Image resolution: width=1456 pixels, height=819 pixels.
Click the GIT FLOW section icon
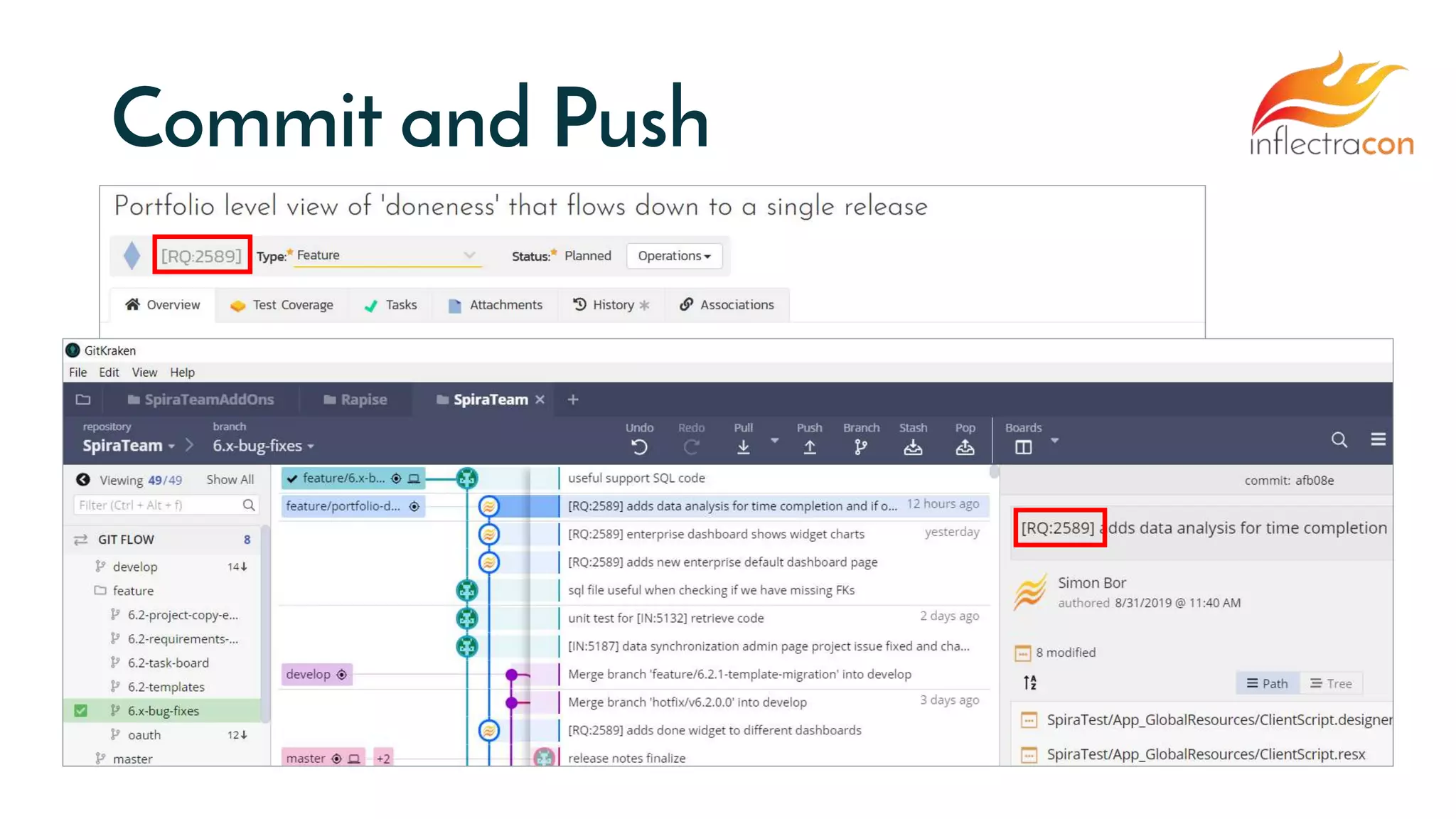81,540
